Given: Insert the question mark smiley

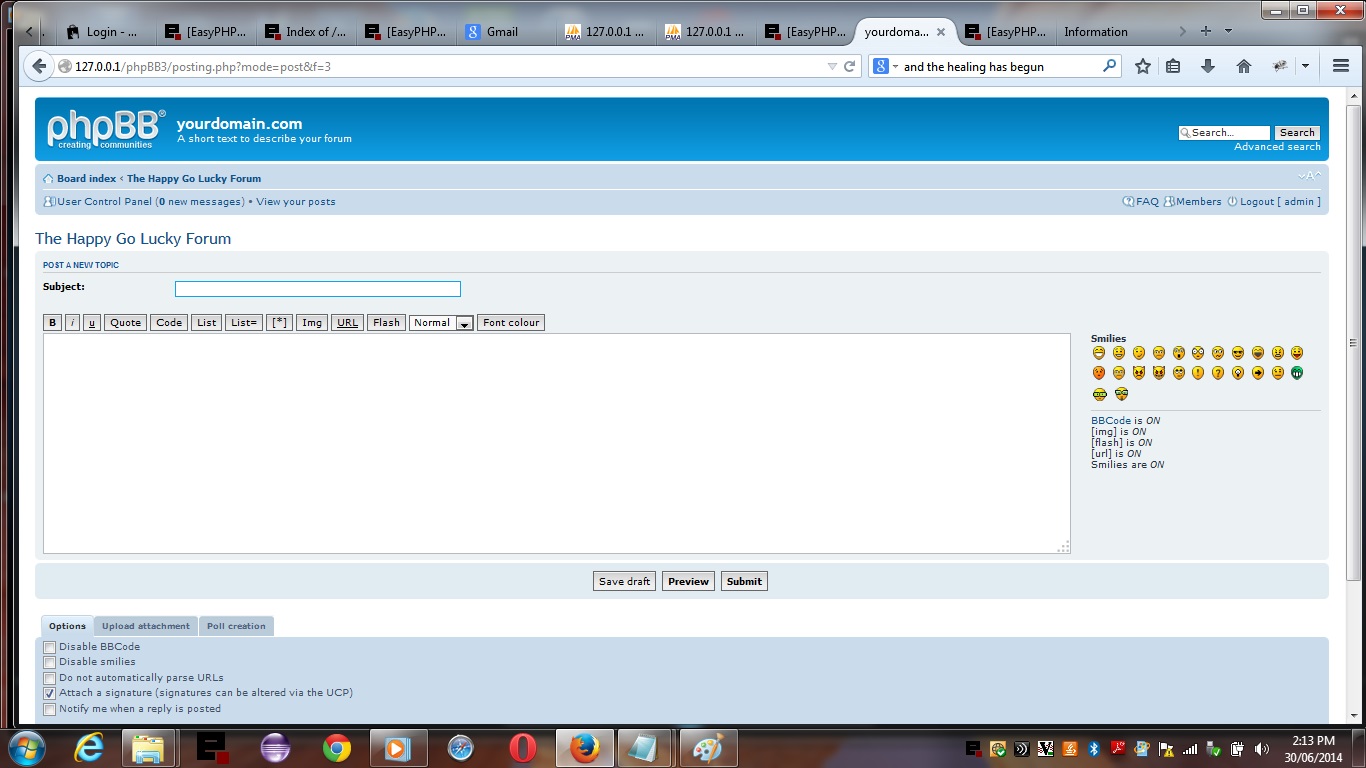Looking at the screenshot, I should (1218, 373).
